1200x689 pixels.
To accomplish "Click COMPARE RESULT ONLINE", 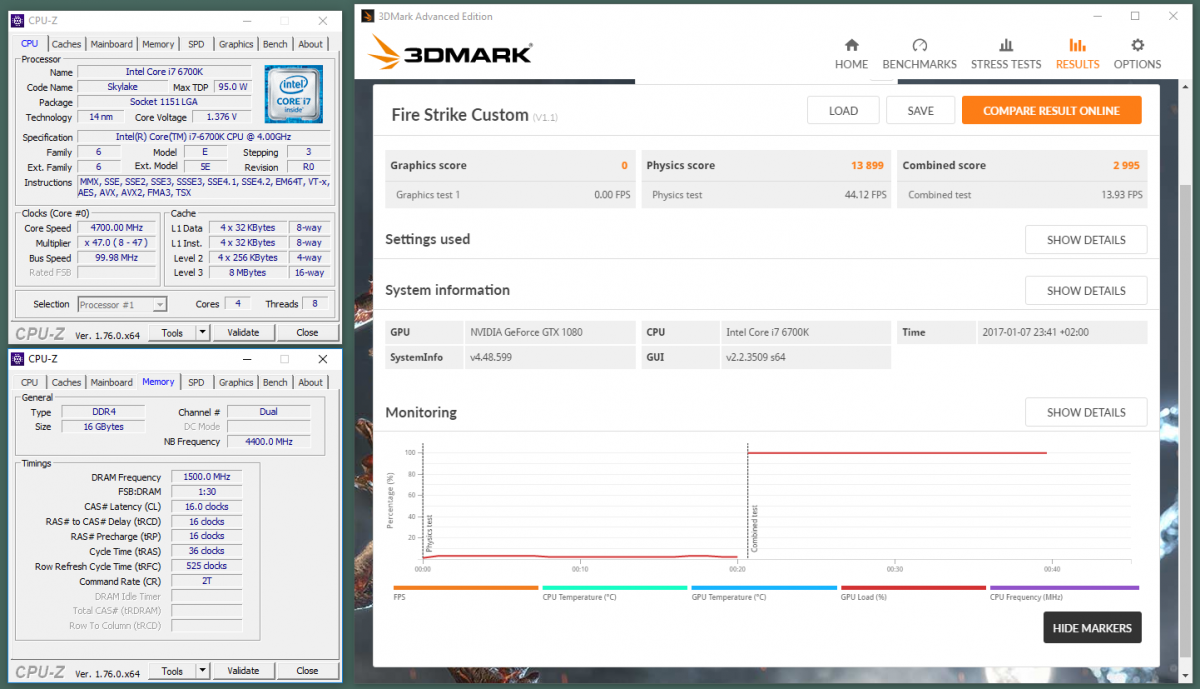I will point(1051,111).
